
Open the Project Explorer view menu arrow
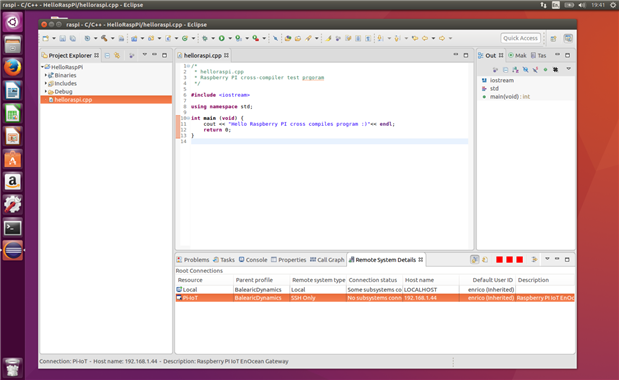tap(144, 55)
